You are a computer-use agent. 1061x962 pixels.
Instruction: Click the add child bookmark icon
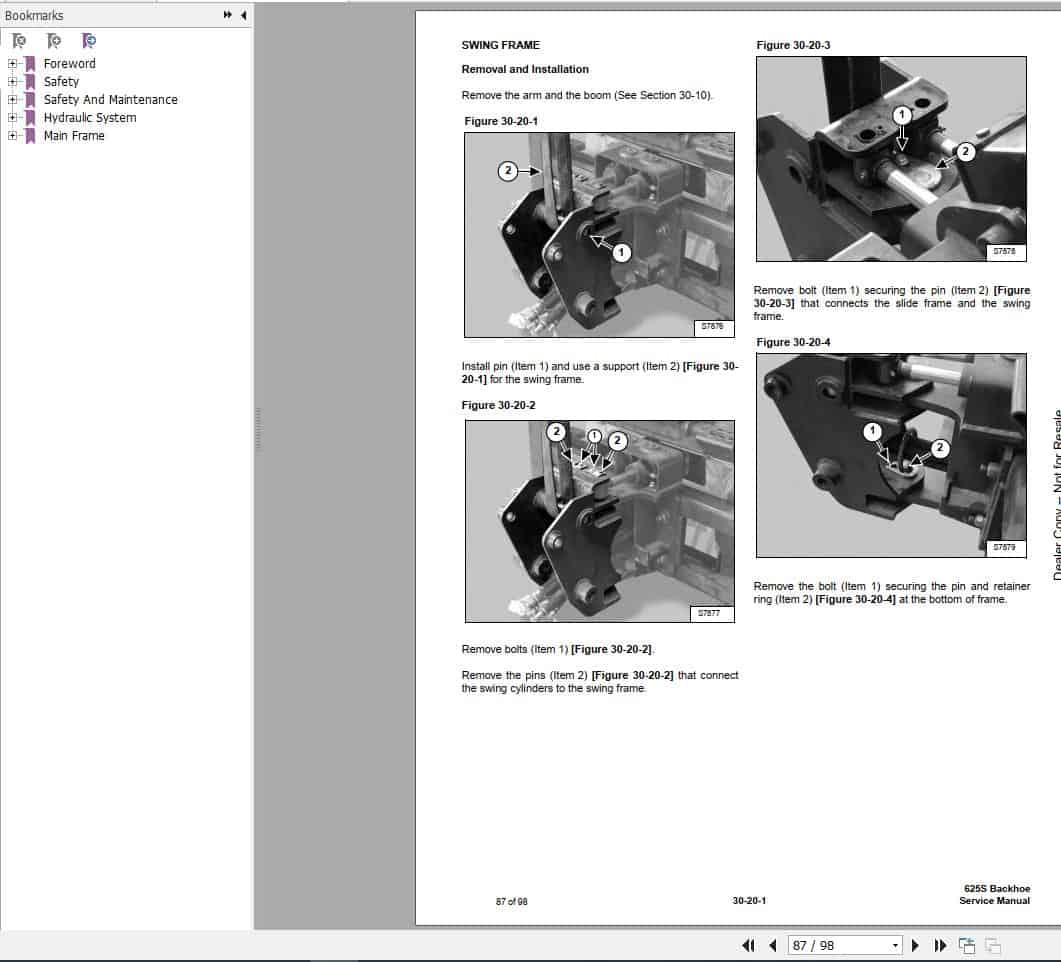(89, 40)
